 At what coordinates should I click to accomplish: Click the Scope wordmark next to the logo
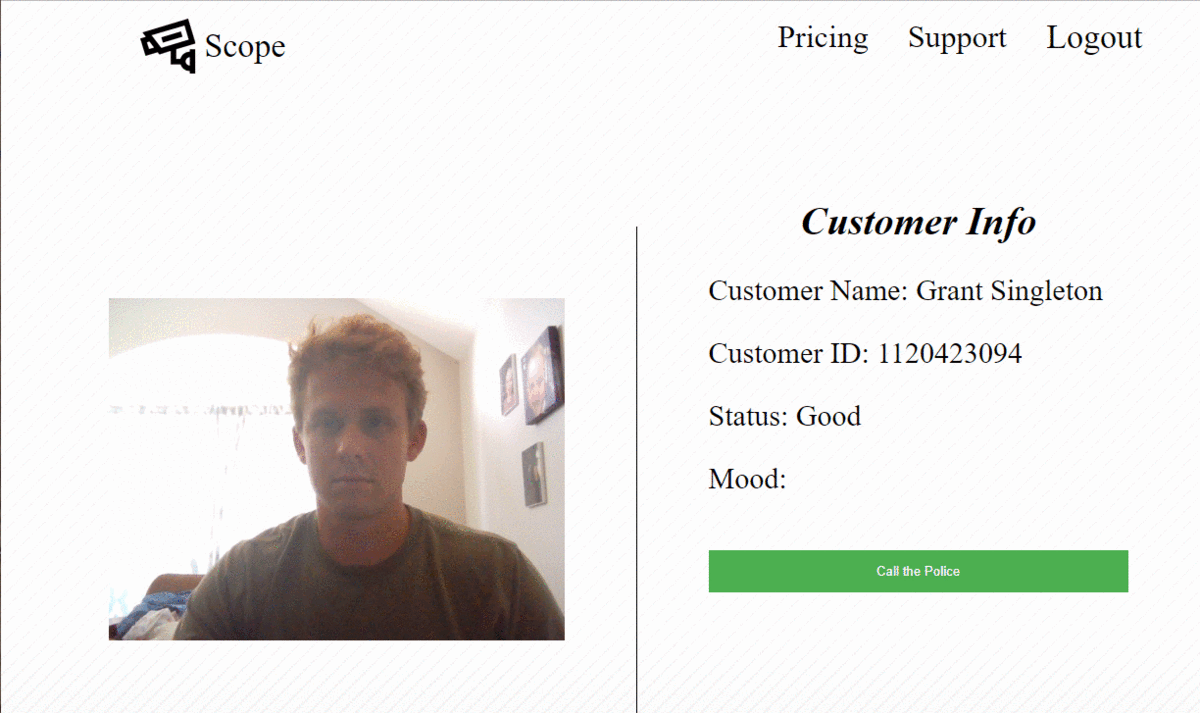[x=244, y=45]
